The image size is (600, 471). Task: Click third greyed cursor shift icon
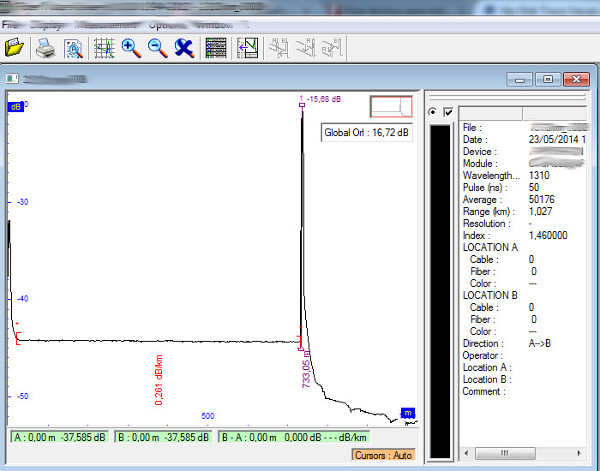(332, 48)
